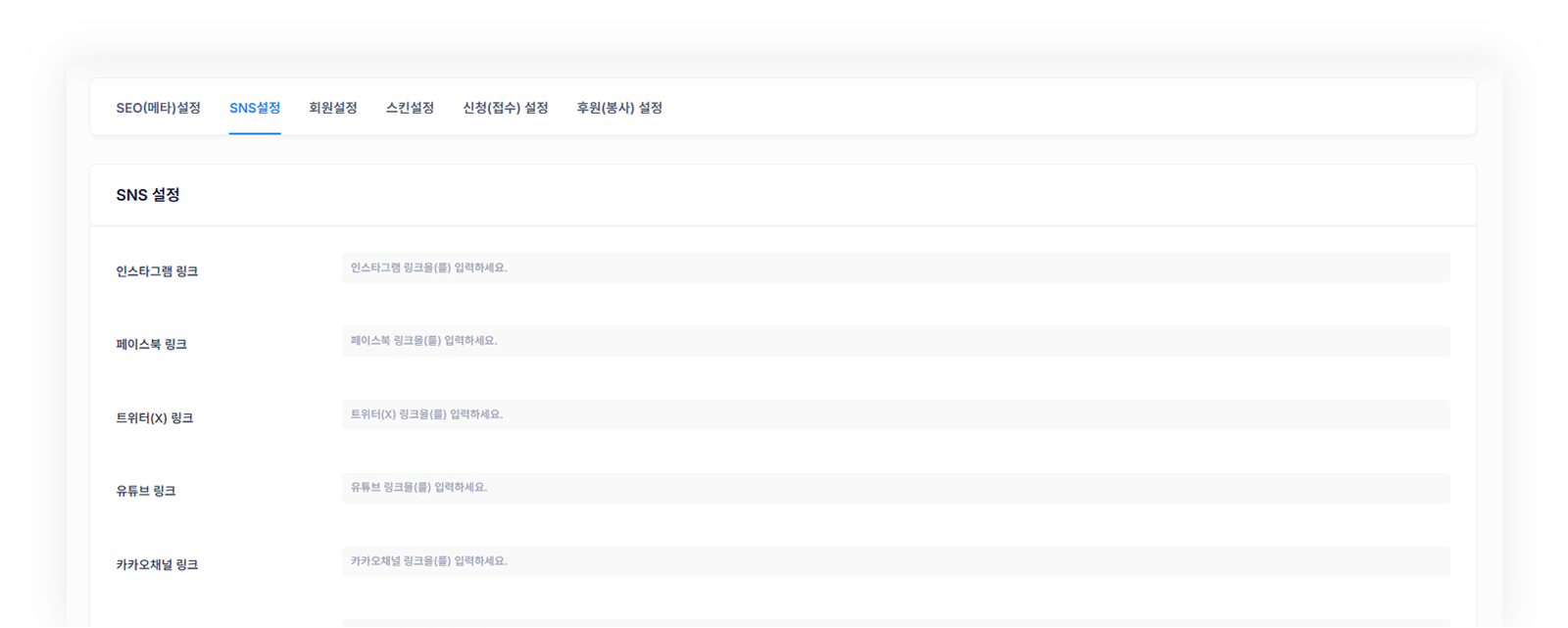Select the SNS설정 tab
Viewport: 1568px width, 628px height.
255,108
